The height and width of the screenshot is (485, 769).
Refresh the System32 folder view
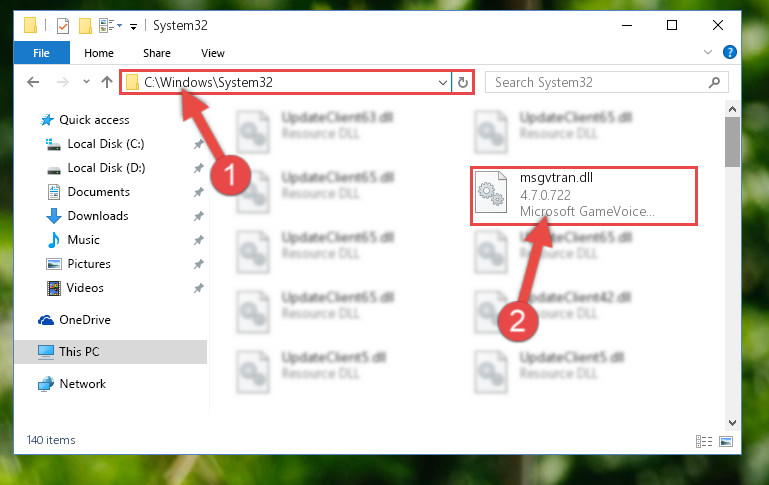[462, 82]
